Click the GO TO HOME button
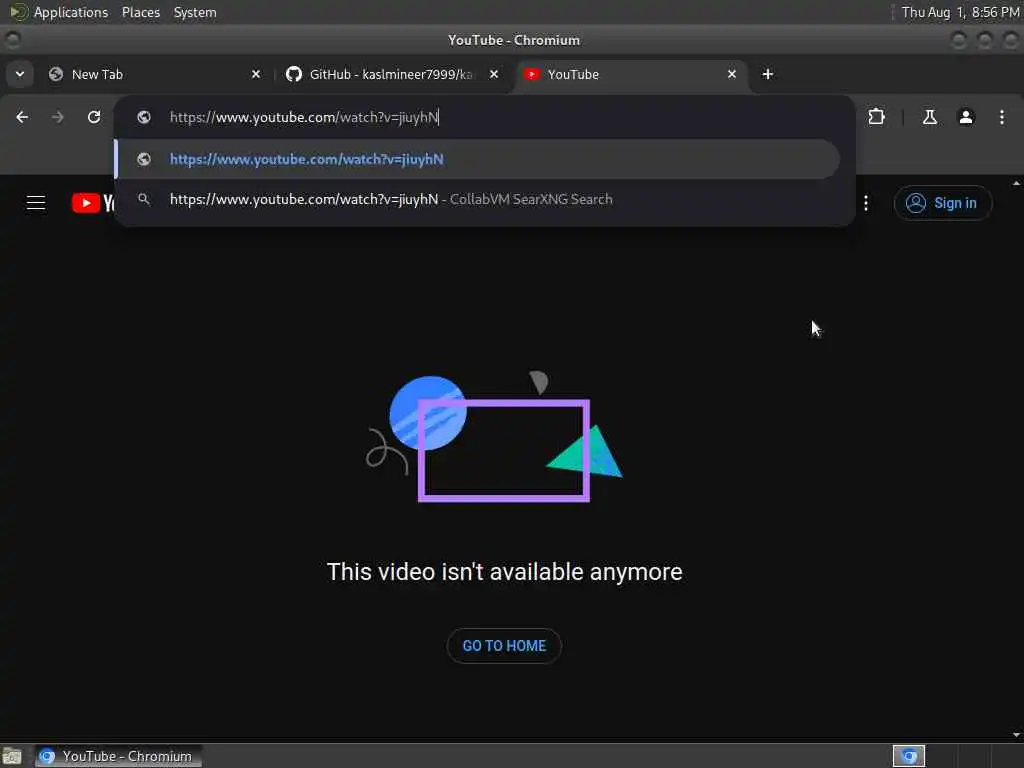1024x768 pixels. (x=504, y=646)
